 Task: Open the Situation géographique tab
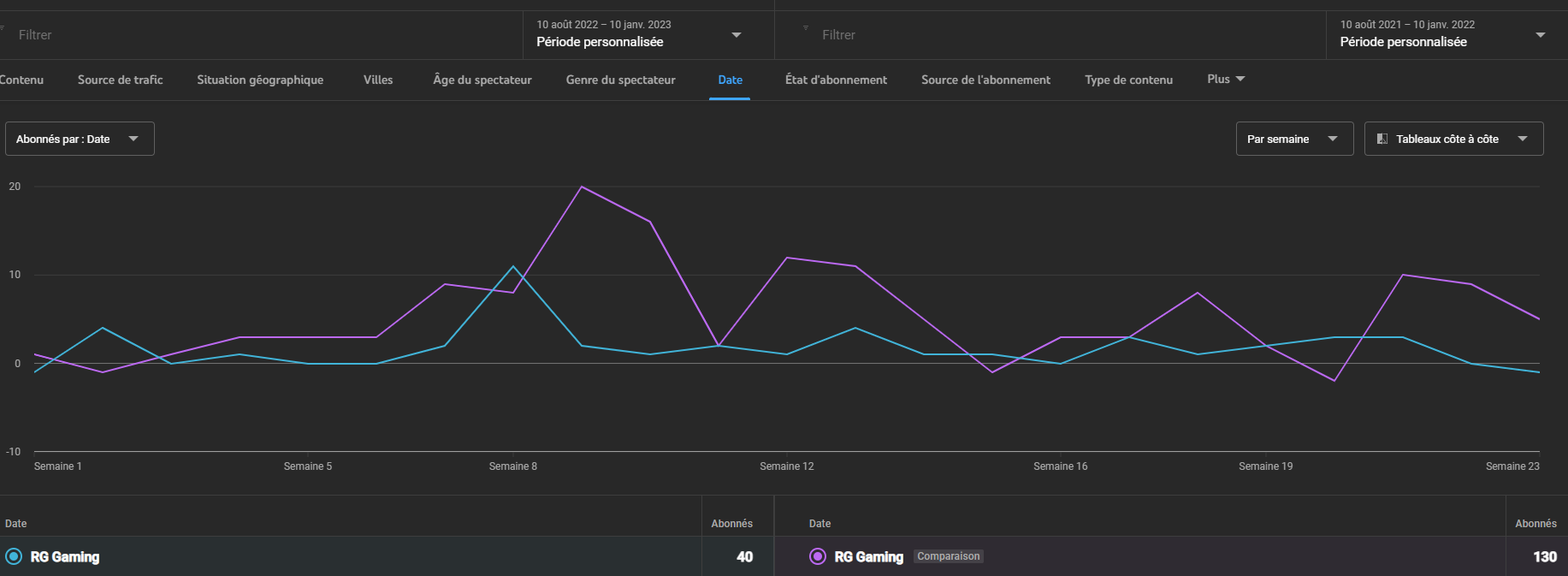260,80
